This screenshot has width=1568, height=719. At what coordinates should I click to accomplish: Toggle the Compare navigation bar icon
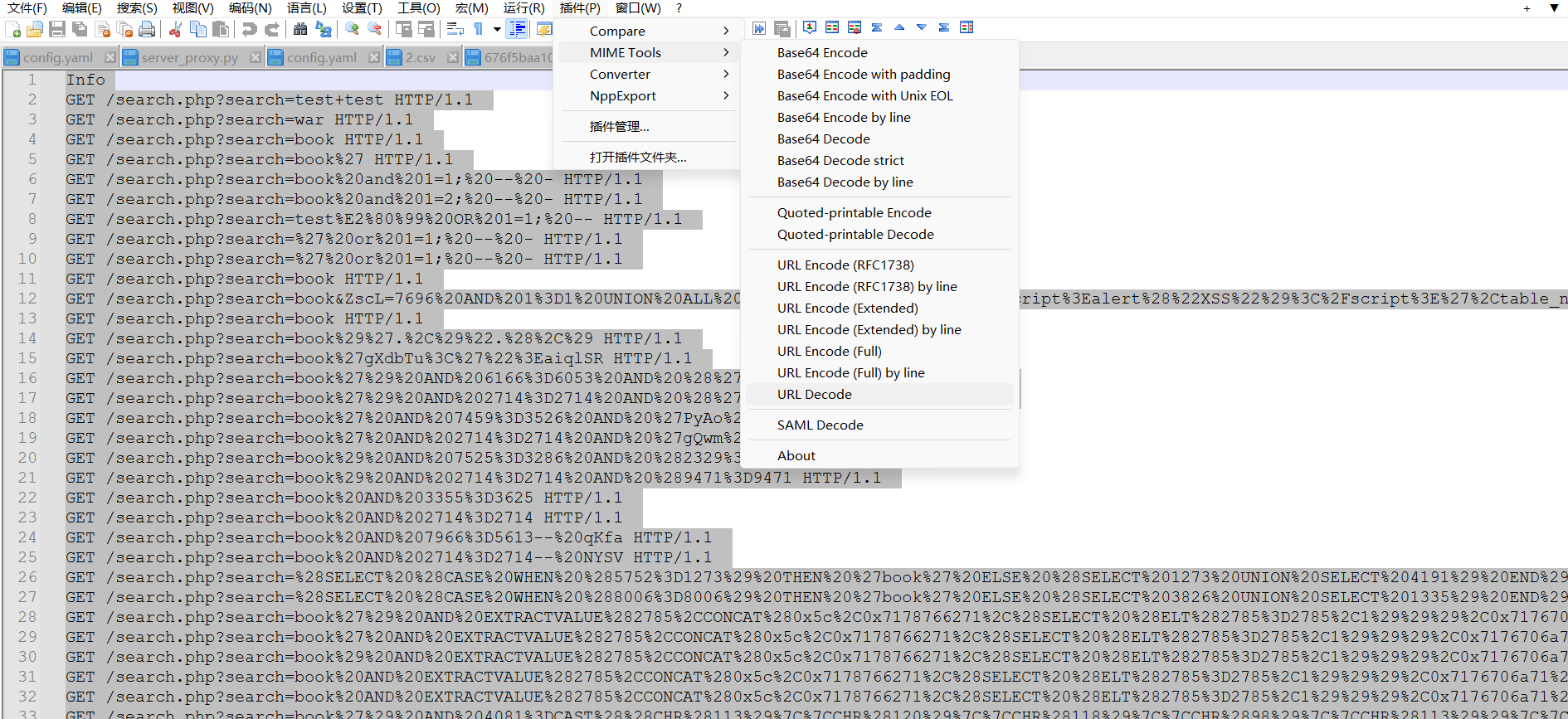coord(967,27)
